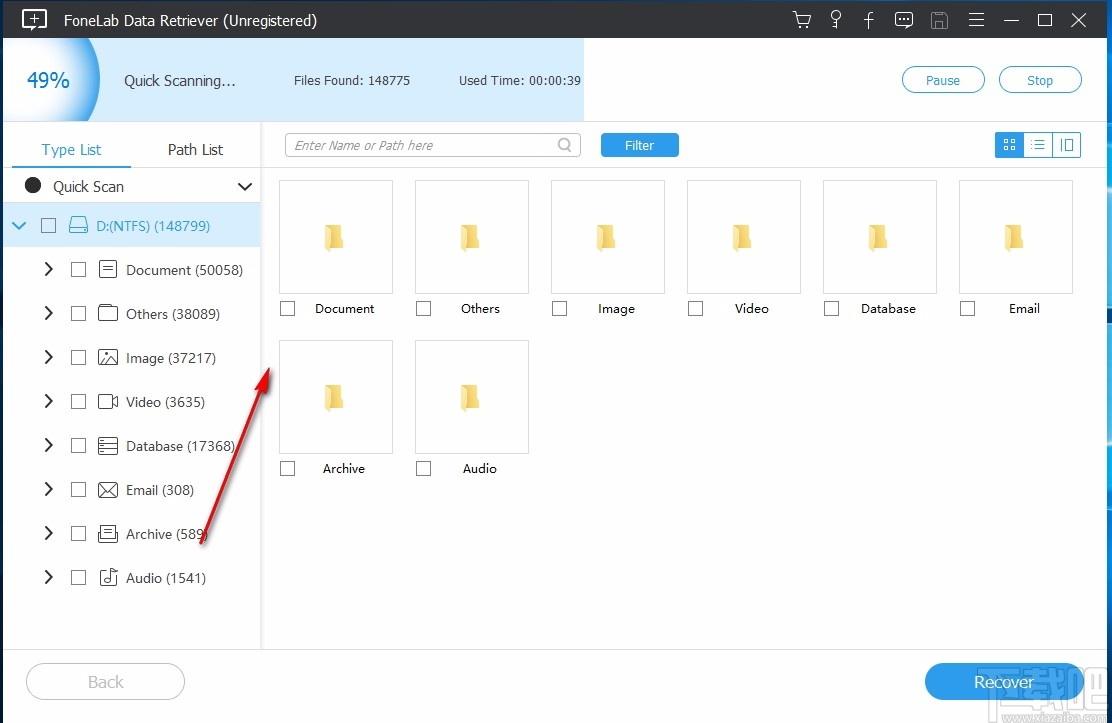The image size is (1112, 723).
Task: Switch to thumbnail grid view
Action: [x=1009, y=145]
